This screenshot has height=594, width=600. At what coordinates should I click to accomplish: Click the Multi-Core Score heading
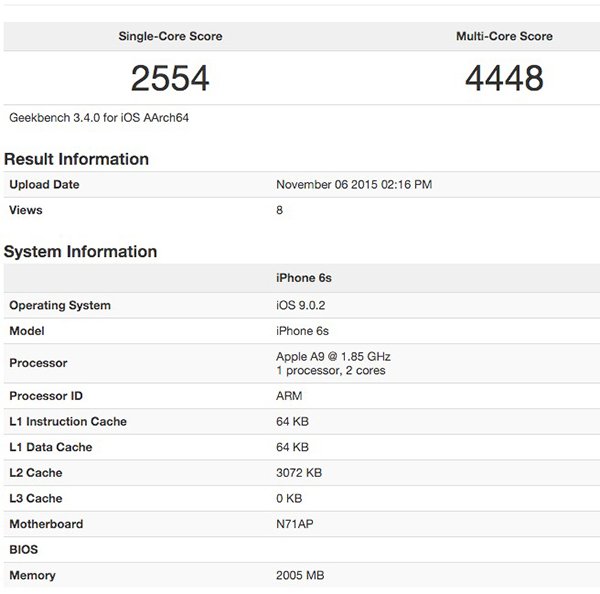point(504,36)
